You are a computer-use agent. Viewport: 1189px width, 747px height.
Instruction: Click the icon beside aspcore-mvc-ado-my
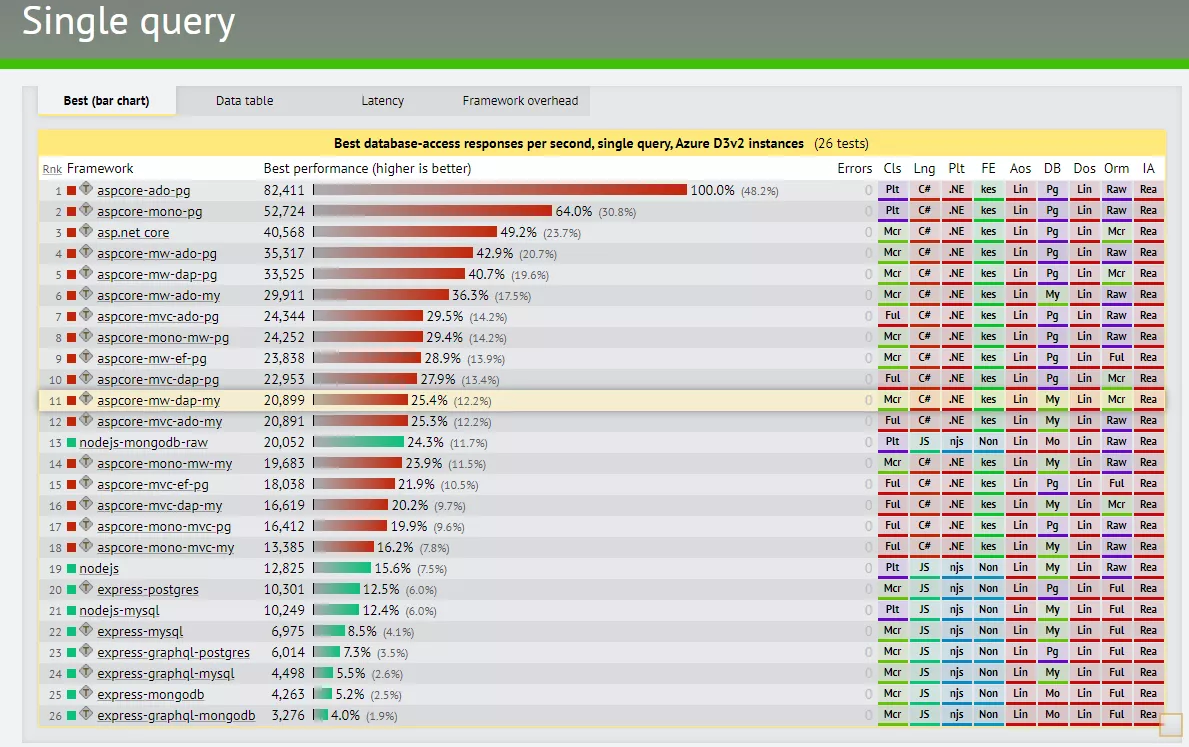coord(86,419)
